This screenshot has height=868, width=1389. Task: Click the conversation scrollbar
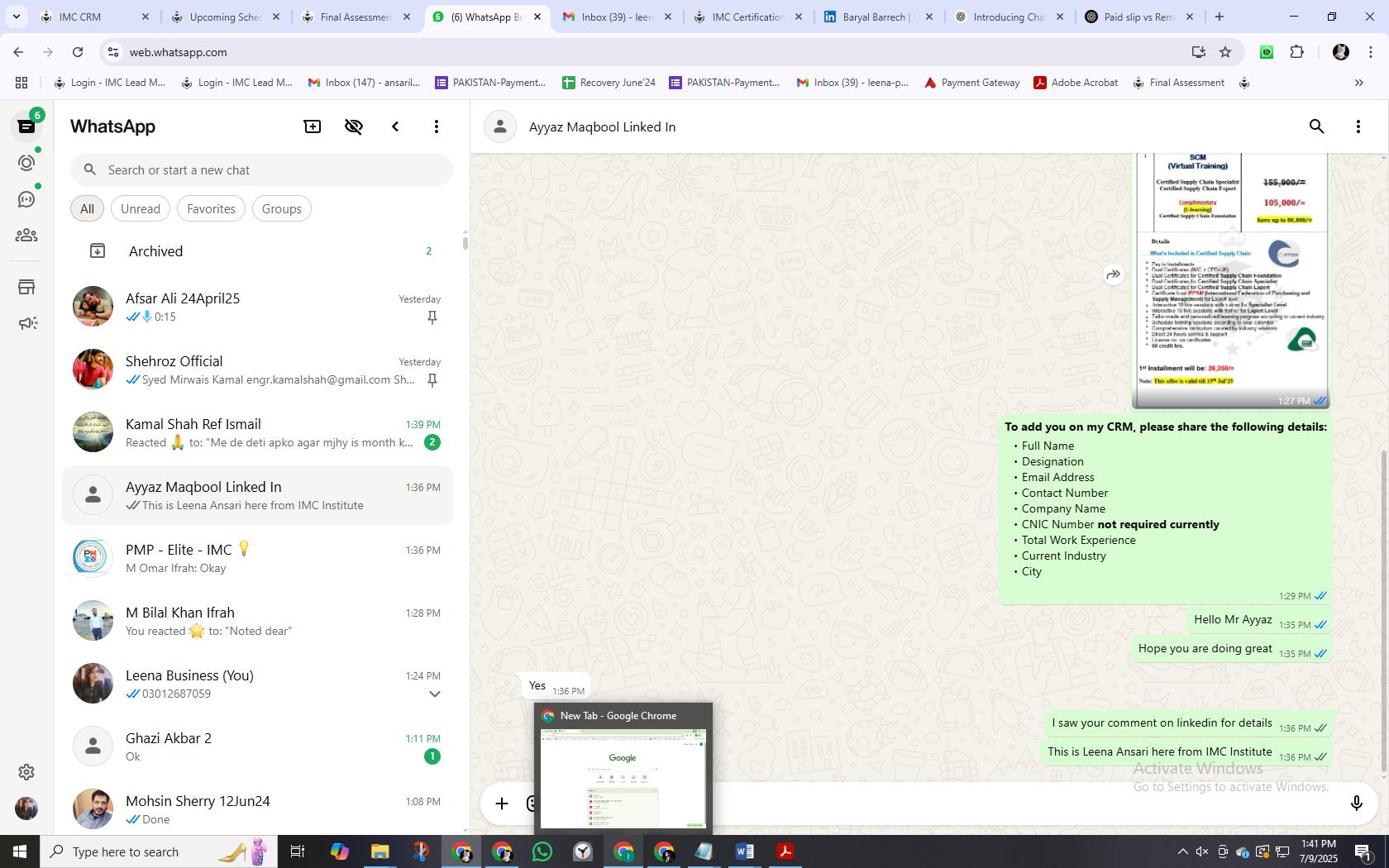1382,612
